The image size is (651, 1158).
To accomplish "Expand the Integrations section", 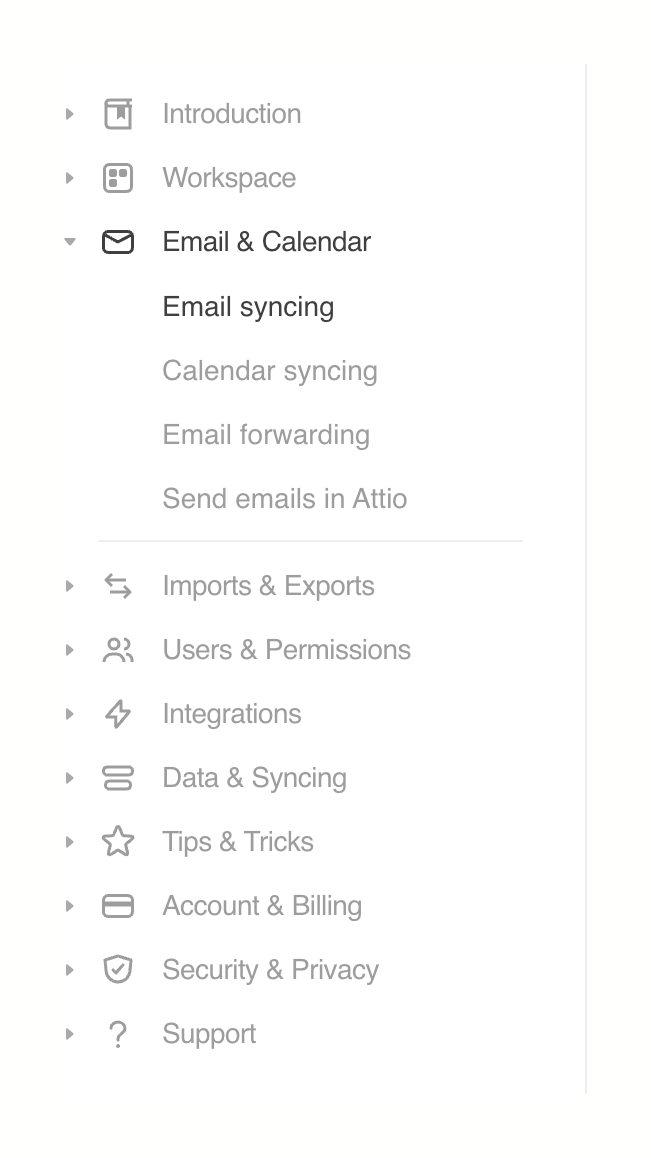I will [x=69, y=713].
